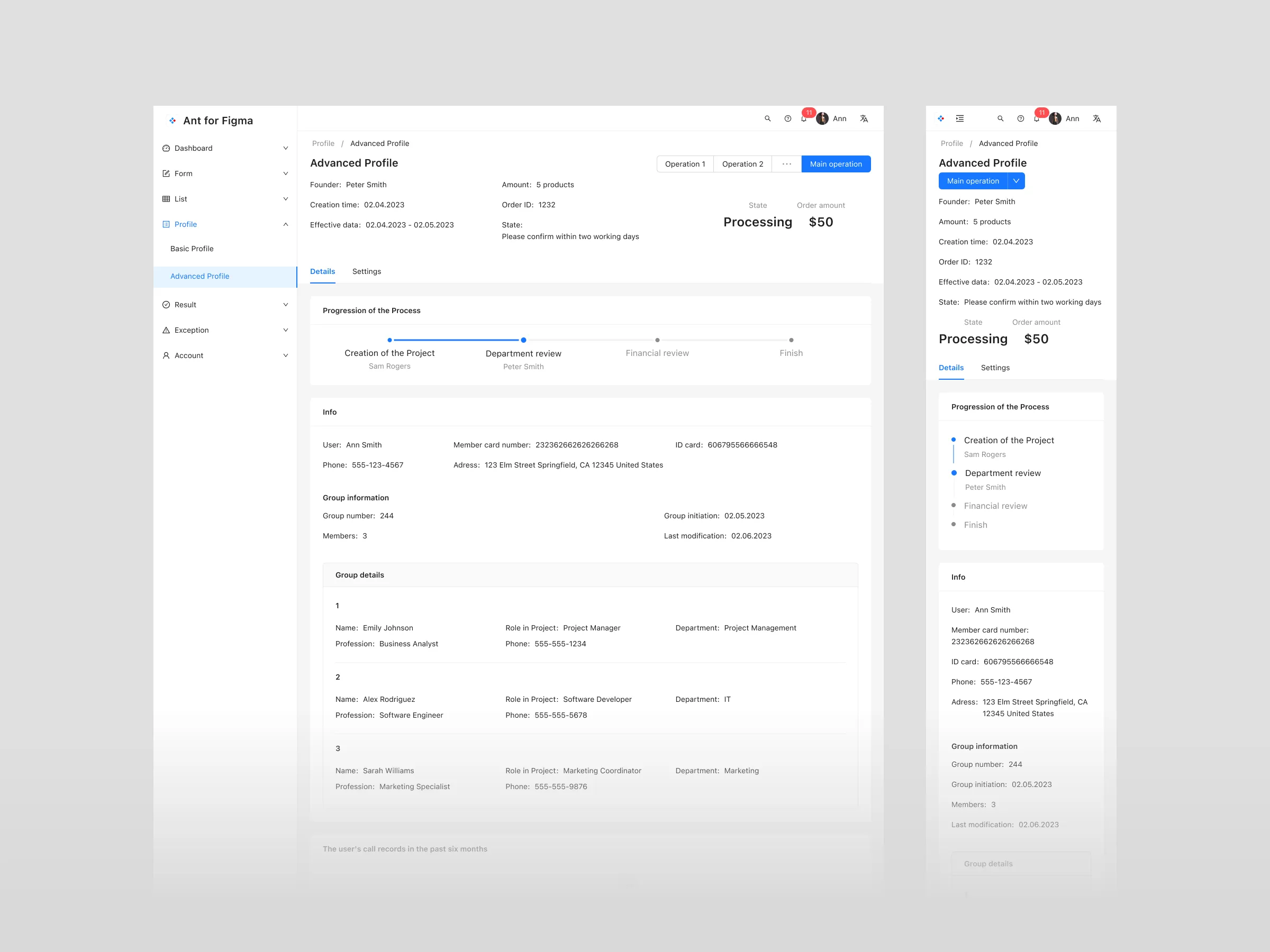
Task: Click the Dashboard sidebar icon
Action: (166, 148)
